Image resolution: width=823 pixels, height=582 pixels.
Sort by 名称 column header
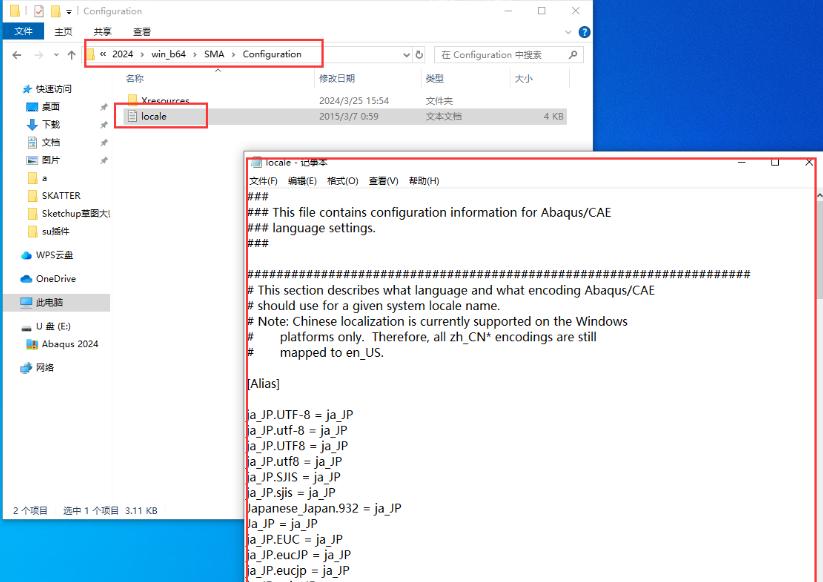(x=135, y=78)
